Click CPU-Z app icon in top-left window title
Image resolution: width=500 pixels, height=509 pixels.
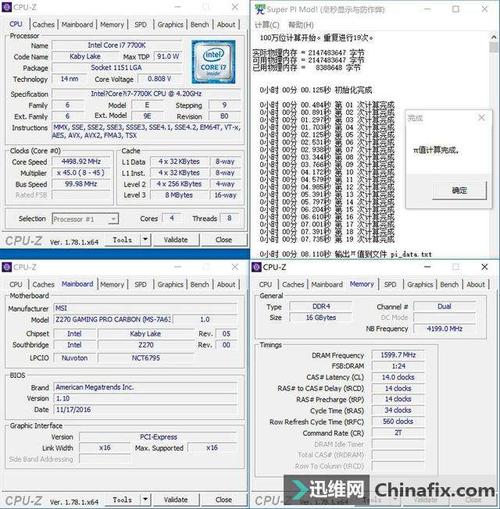point(7,7)
